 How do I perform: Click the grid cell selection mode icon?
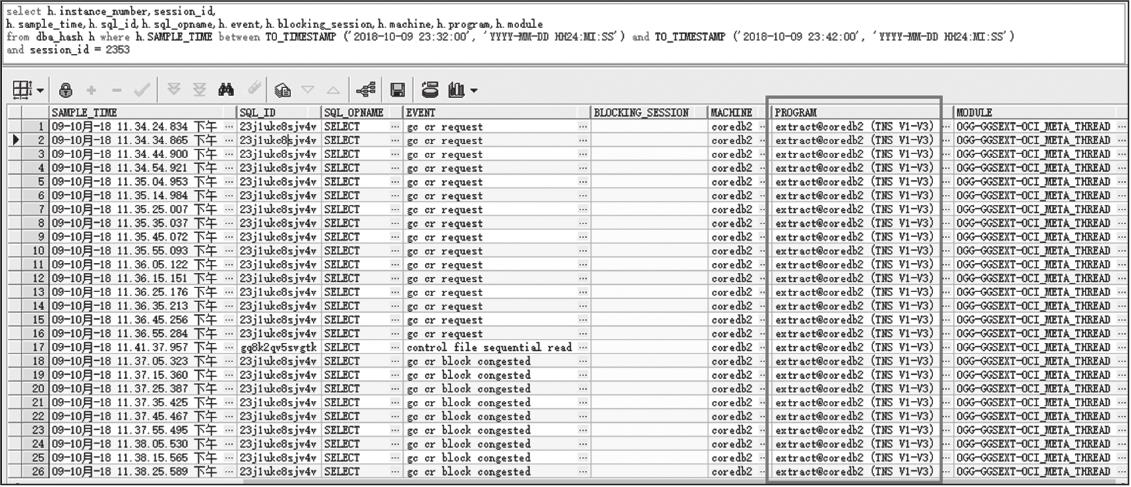coord(22,90)
